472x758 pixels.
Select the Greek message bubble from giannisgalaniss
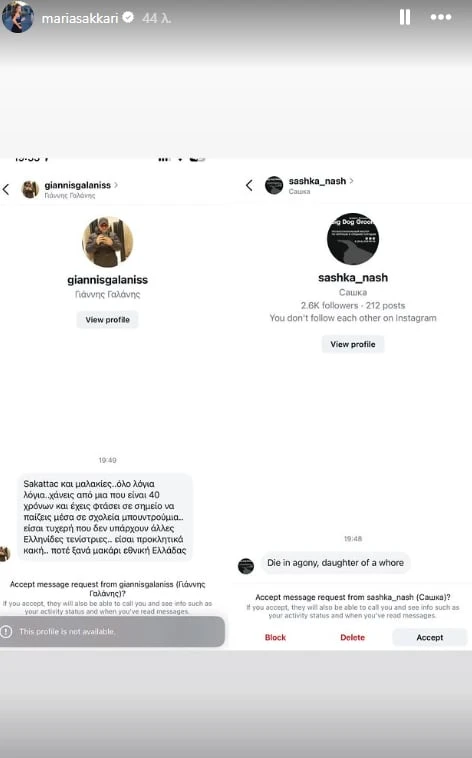[x=105, y=517]
